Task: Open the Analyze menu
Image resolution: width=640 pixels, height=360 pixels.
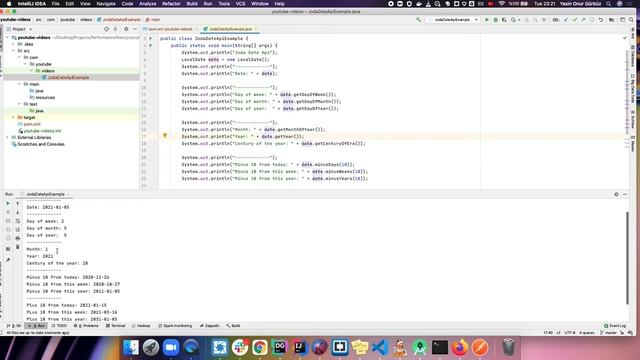Action: click(148, 4)
